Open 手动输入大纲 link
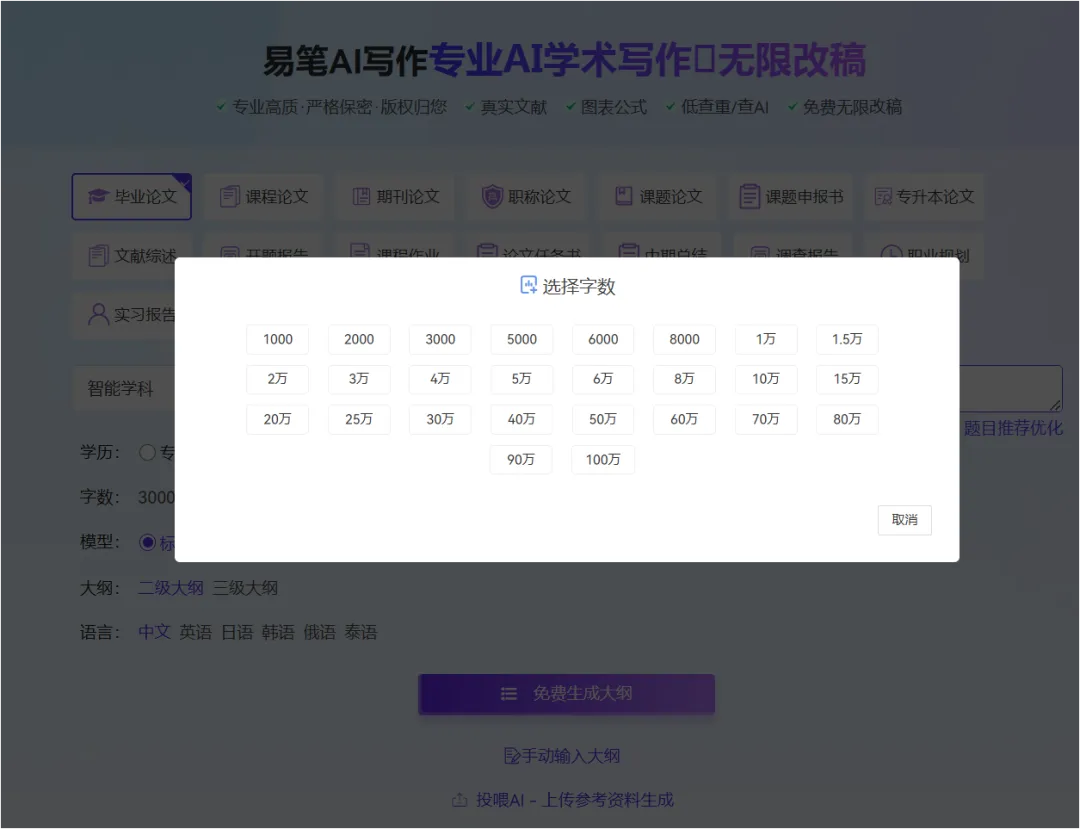 tap(562, 756)
